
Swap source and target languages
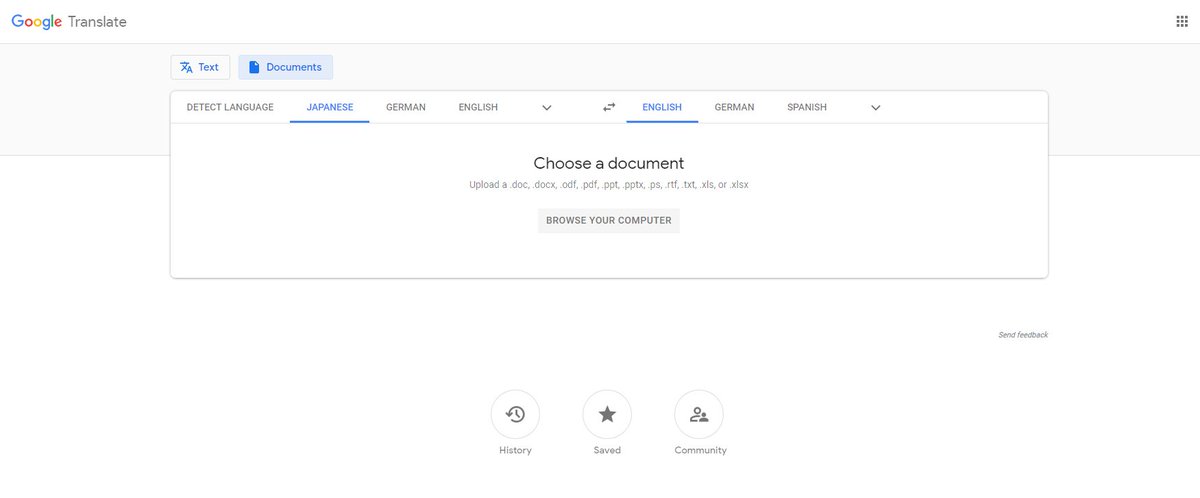pyautogui.click(x=609, y=107)
